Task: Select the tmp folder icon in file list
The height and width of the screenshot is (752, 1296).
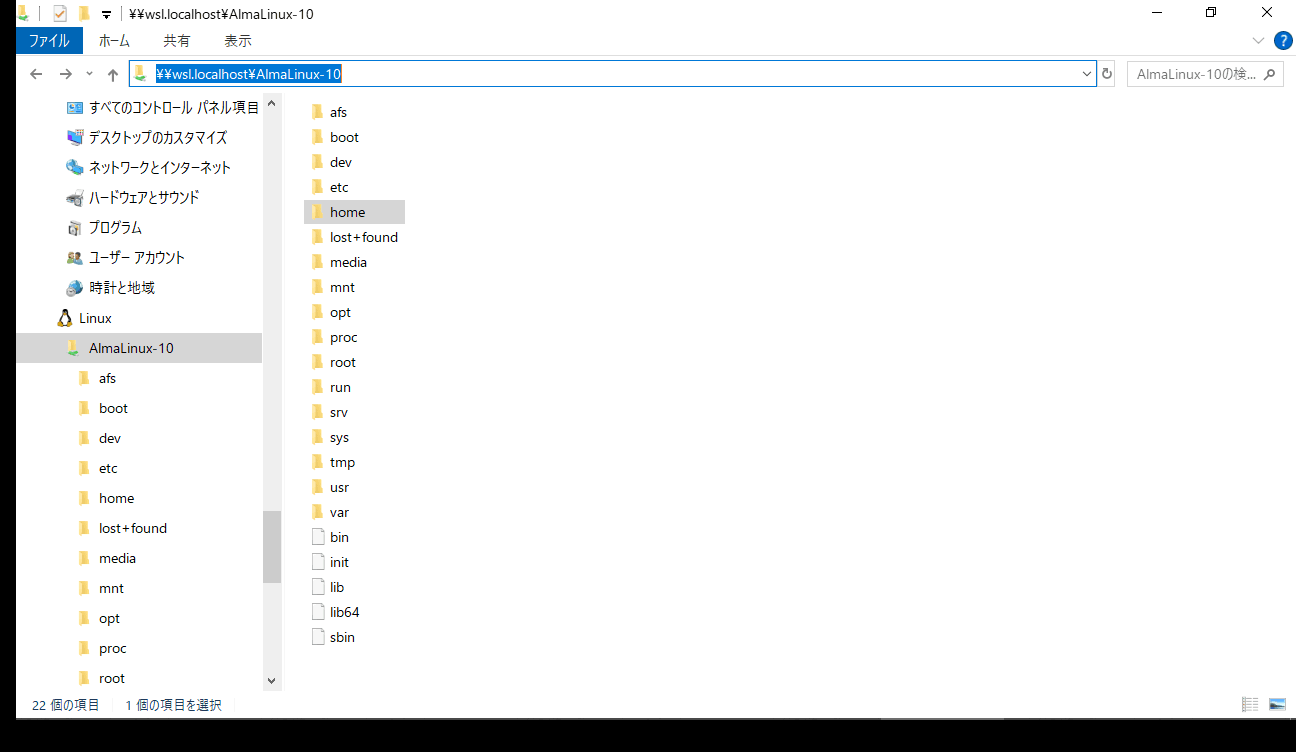Action: pyautogui.click(x=318, y=462)
